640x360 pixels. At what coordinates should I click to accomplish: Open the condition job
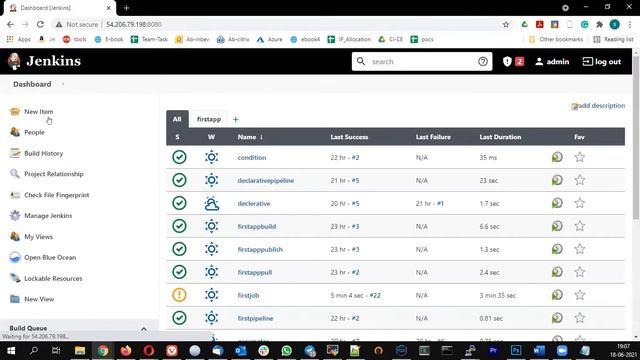point(252,158)
